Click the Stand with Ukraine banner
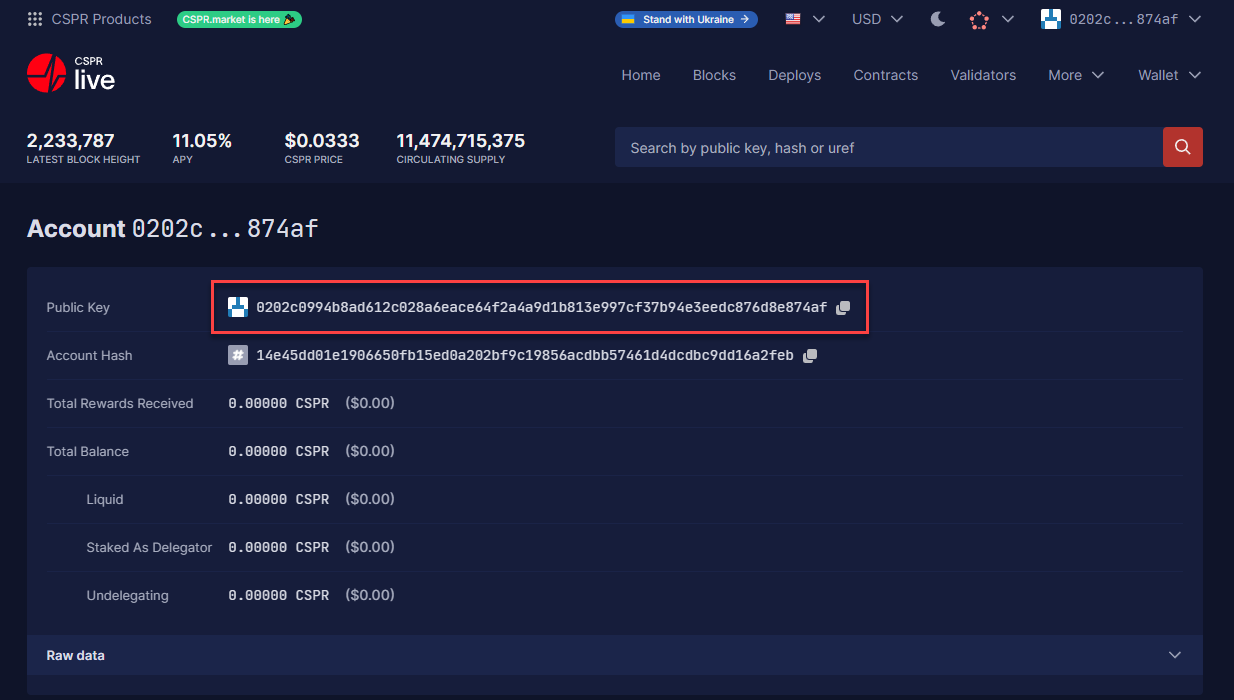 pos(686,19)
